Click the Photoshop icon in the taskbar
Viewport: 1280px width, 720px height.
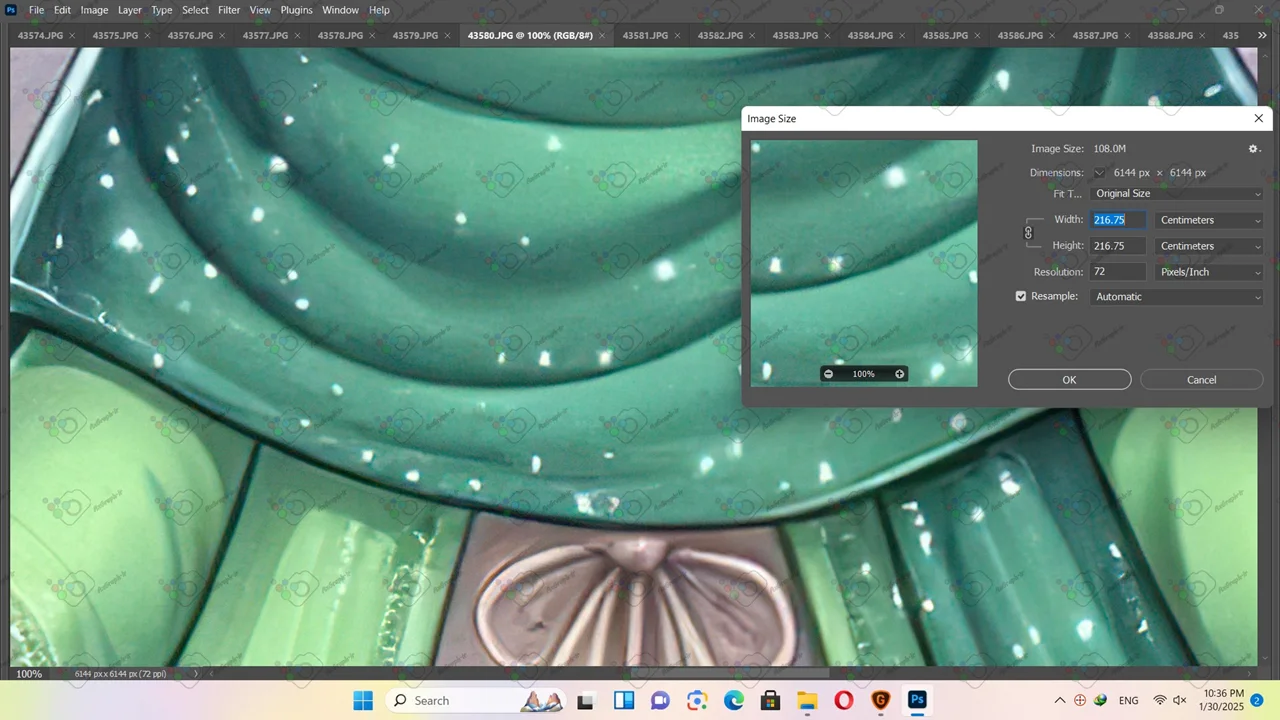[x=917, y=700]
